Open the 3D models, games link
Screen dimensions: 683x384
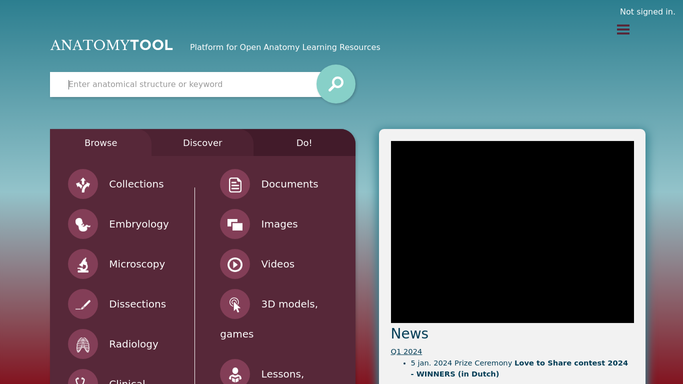tap(289, 304)
